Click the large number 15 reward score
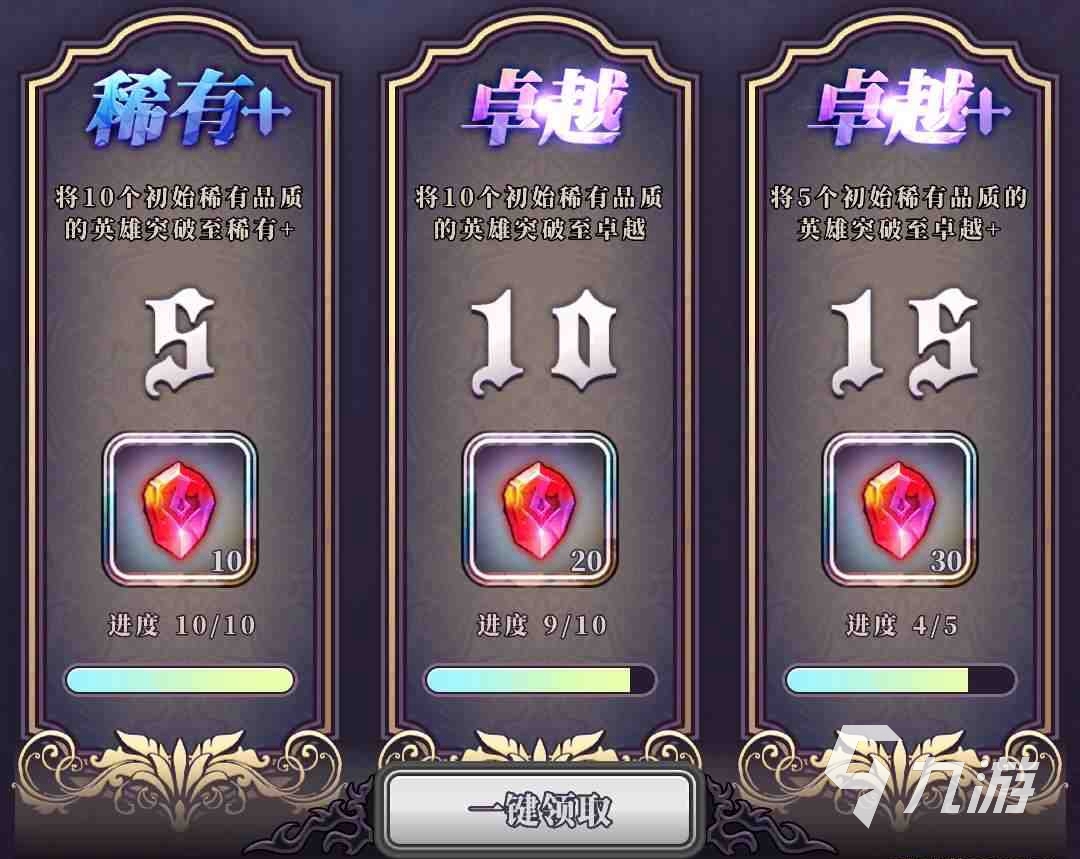This screenshot has height=859, width=1080. coord(905,342)
